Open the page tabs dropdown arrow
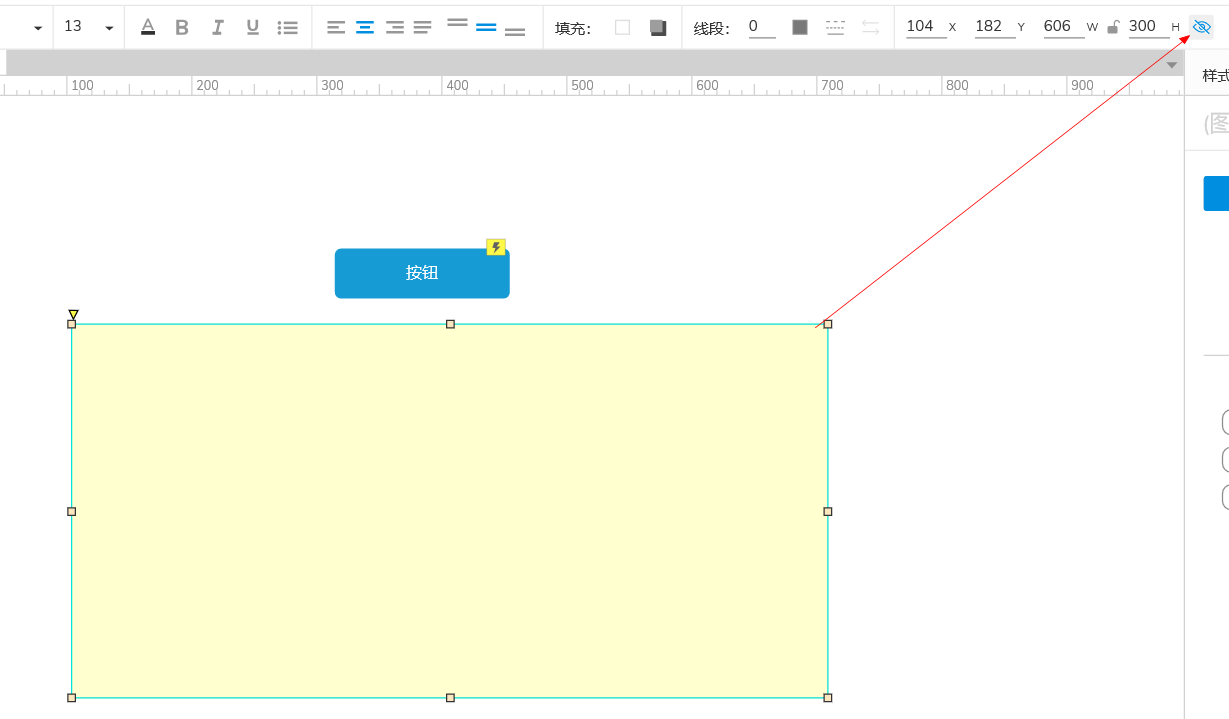The width and height of the screenshot is (1229, 719). coord(1172,64)
